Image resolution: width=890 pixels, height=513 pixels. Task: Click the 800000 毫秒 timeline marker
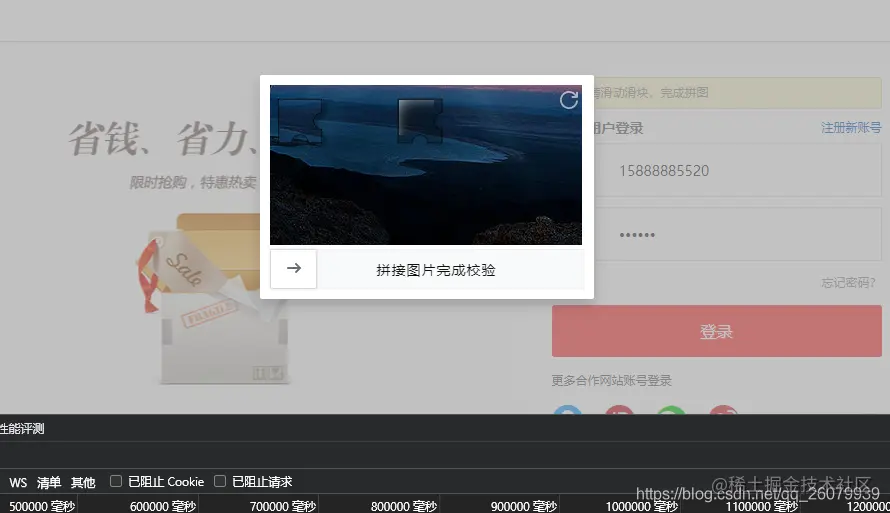[x=404, y=506]
